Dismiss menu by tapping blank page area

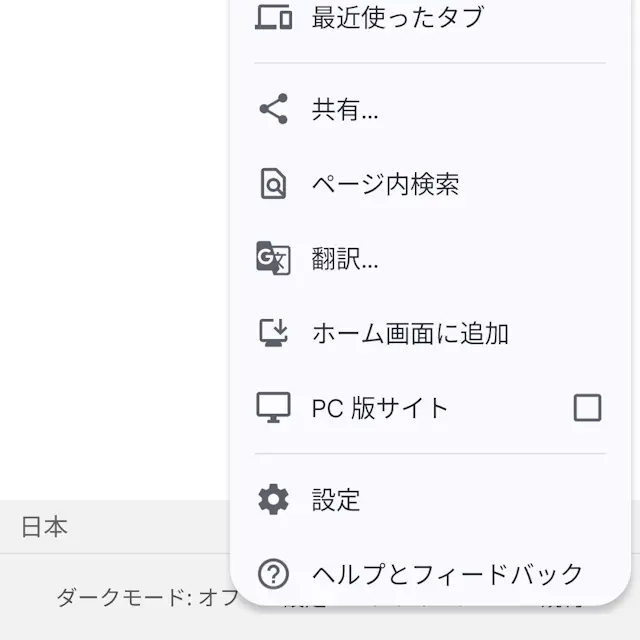[x=110, y=250]
